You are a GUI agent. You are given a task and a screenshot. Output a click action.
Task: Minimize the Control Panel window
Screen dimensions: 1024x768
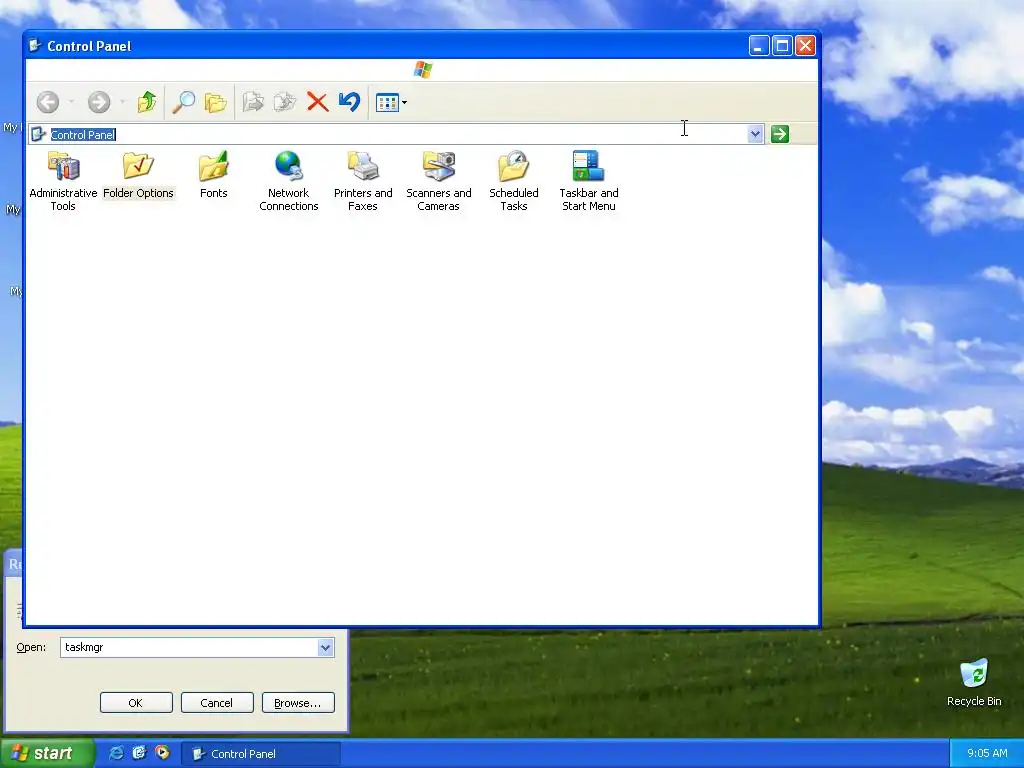coord(758,46)
